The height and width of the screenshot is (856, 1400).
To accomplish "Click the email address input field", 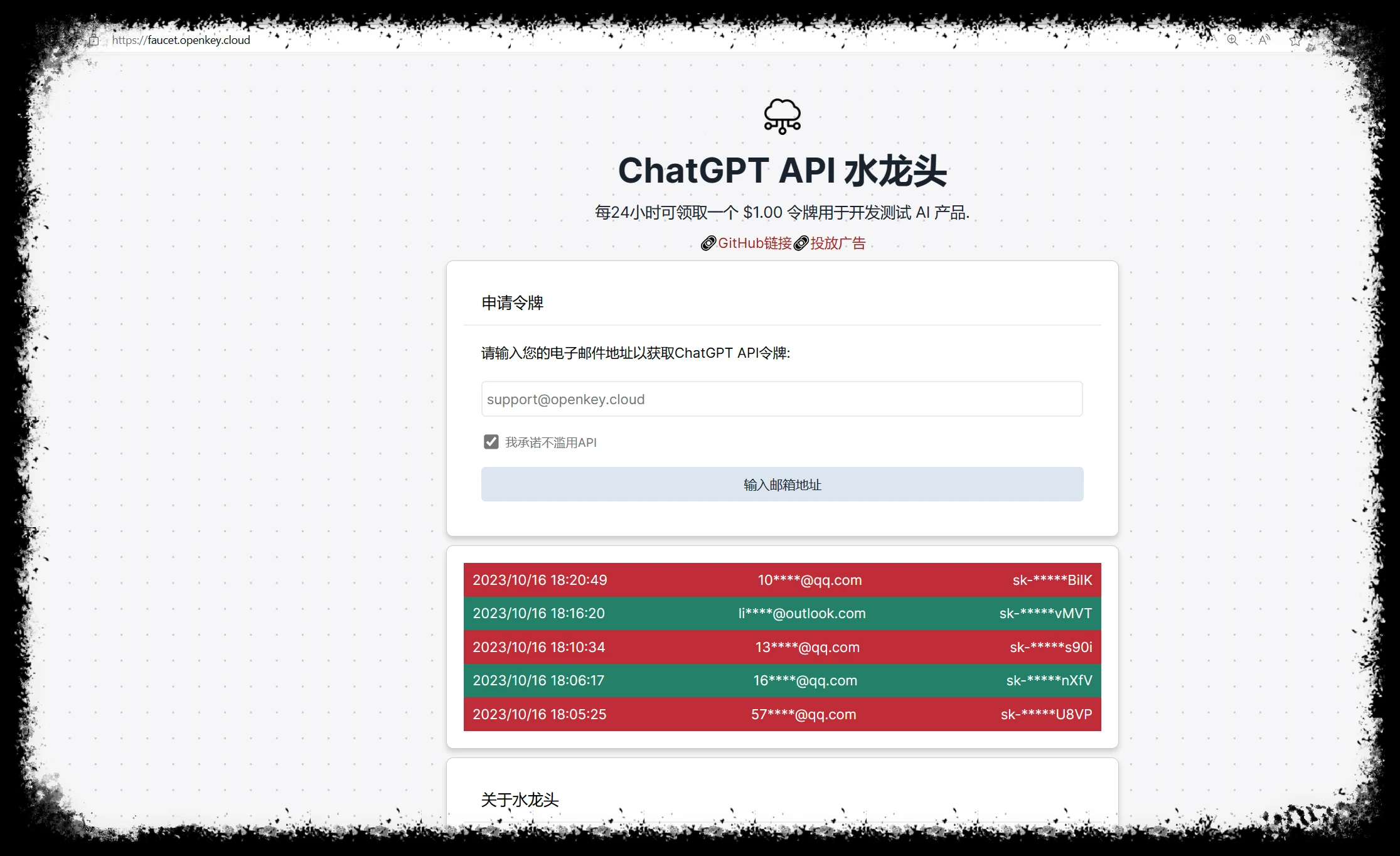I will (x=782, y=399).
